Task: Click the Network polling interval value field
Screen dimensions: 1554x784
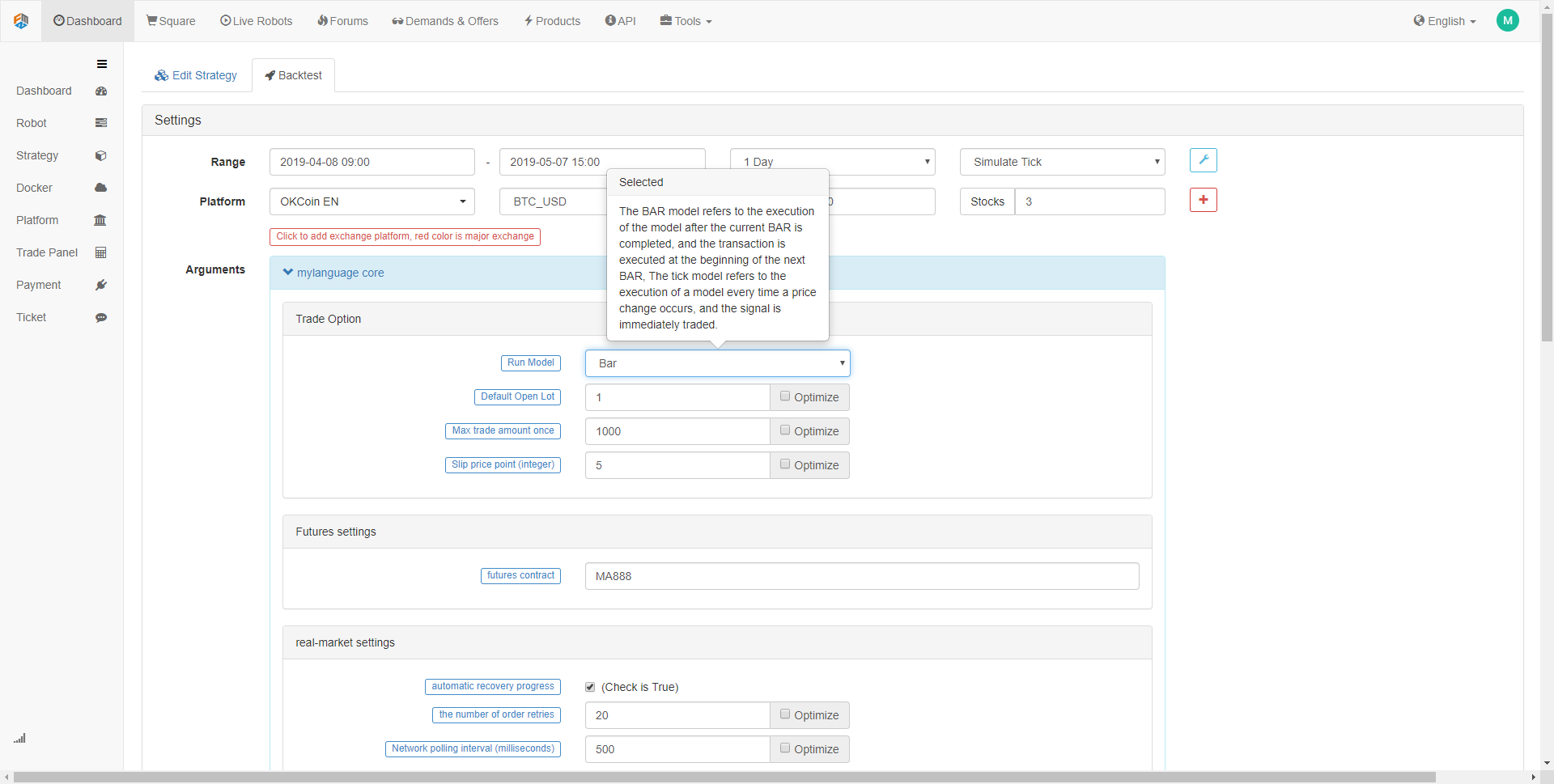Action: [677, 749]
